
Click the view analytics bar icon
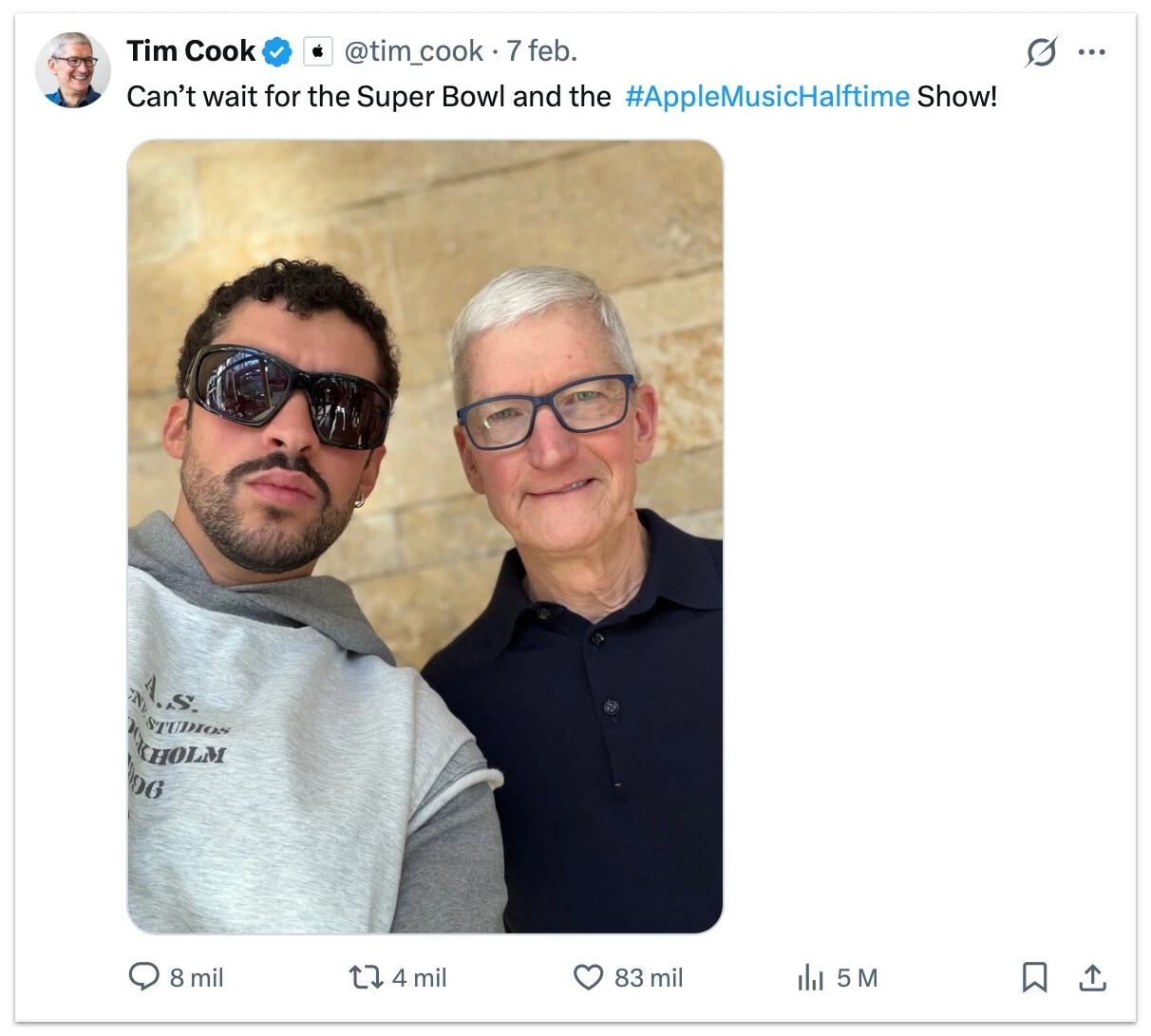tap(811, 977)
